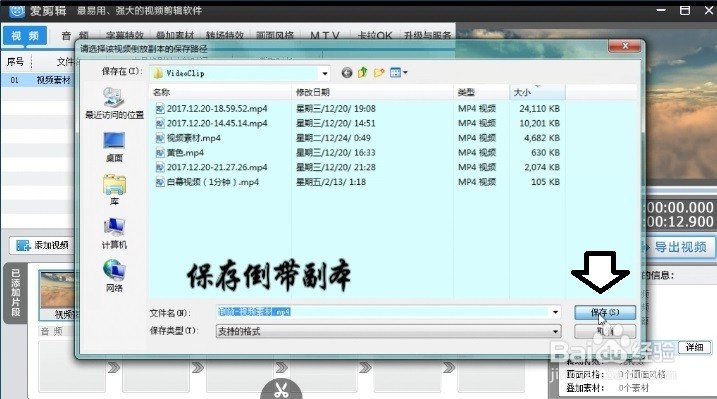This screenshot has width=717, height=399.
Task: Create new folder icon in dialog toolbar
Action: pos(379,72)
